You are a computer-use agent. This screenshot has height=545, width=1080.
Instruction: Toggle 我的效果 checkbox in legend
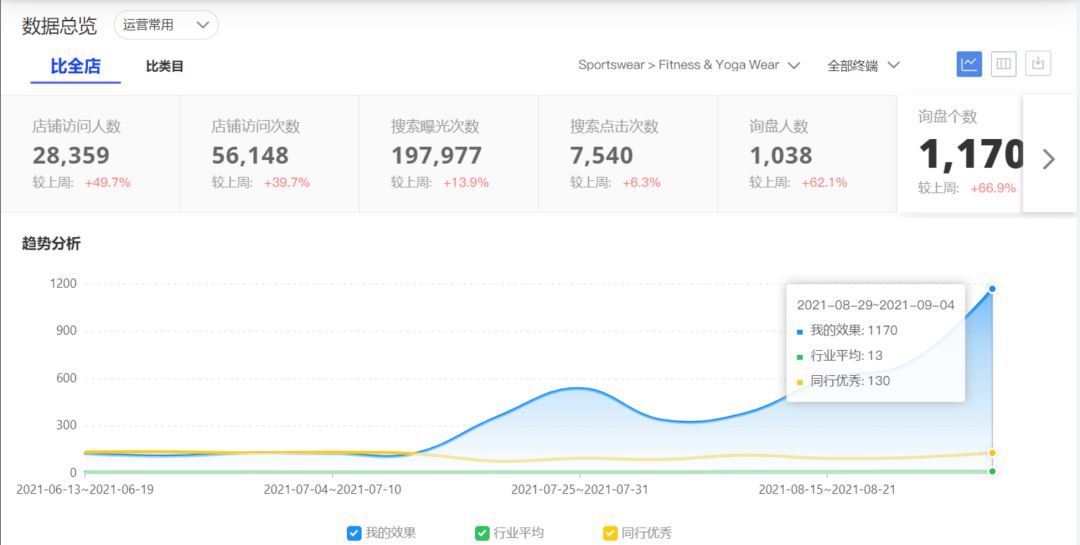[354, 533]
